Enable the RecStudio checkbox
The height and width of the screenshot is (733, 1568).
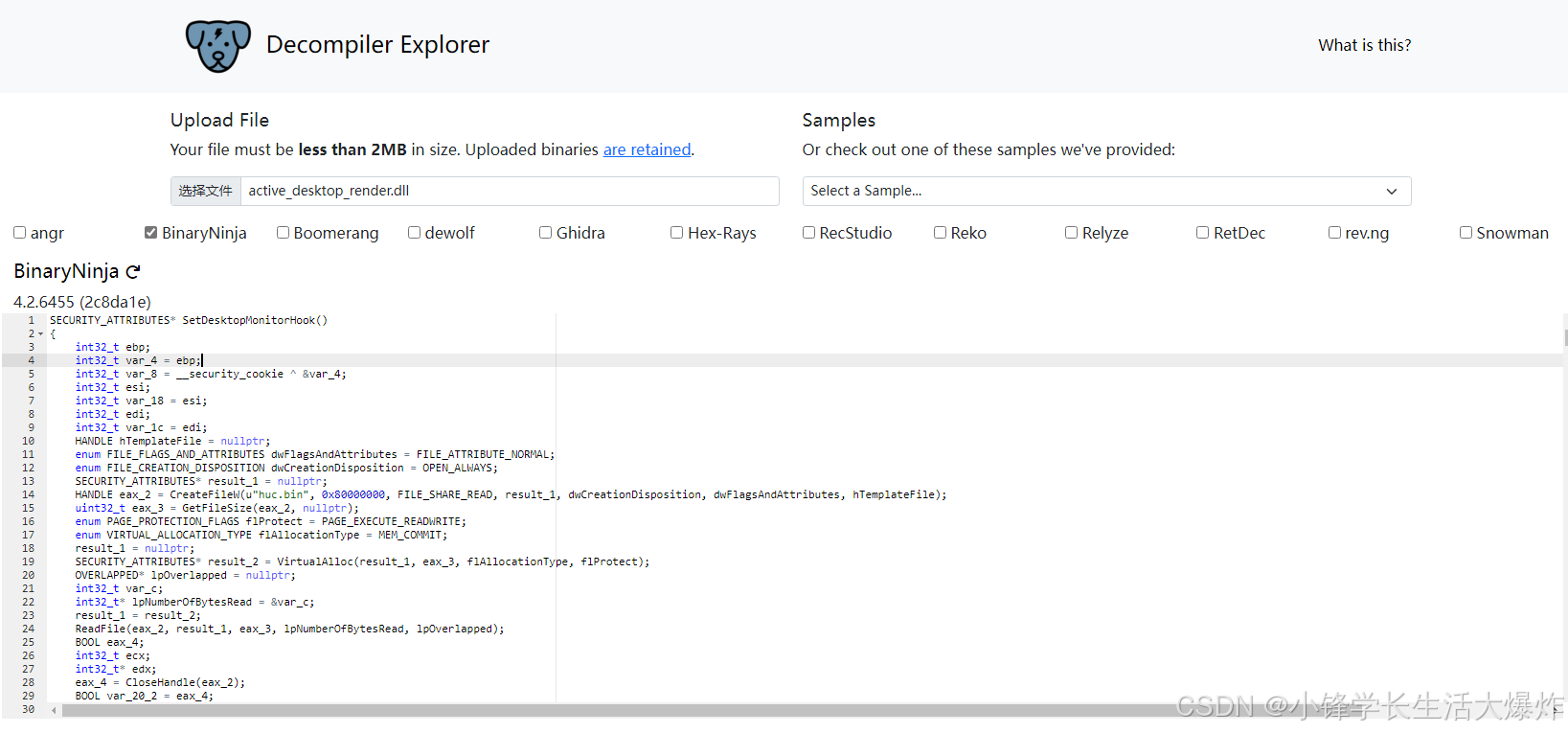(808, 233)
